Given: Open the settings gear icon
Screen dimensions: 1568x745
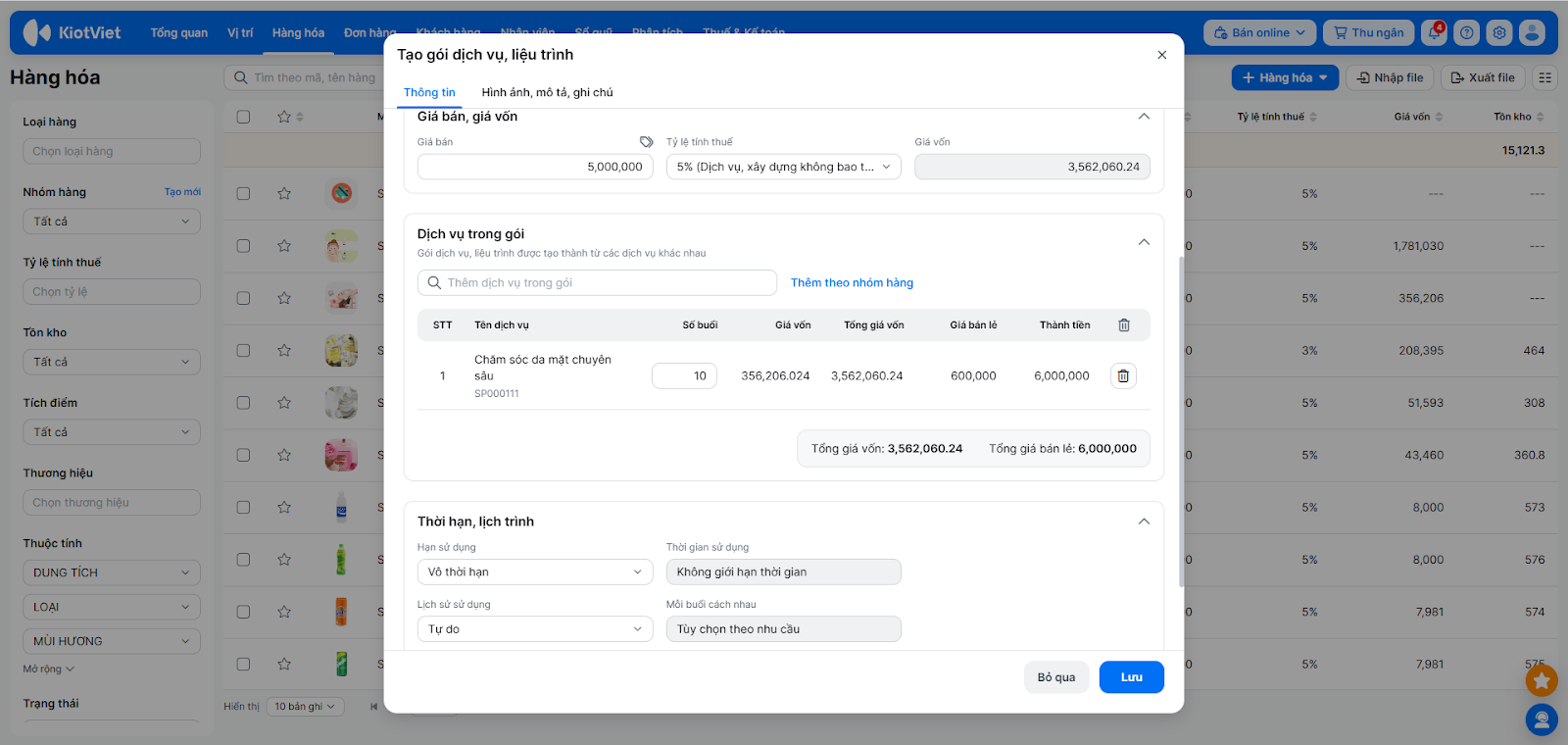Looking at the screenshot, I should [1499, 32].
